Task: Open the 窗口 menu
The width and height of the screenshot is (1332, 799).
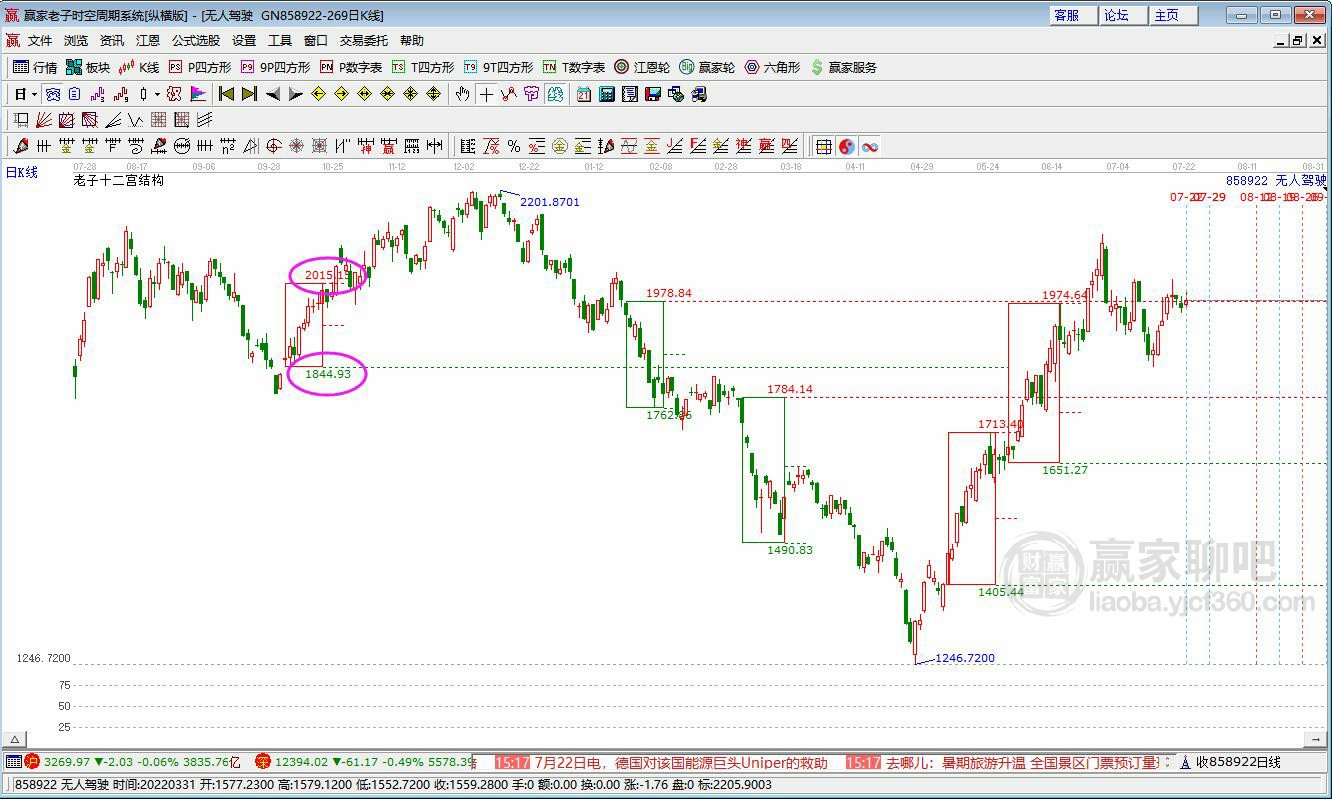Action: tap(316, 41)
